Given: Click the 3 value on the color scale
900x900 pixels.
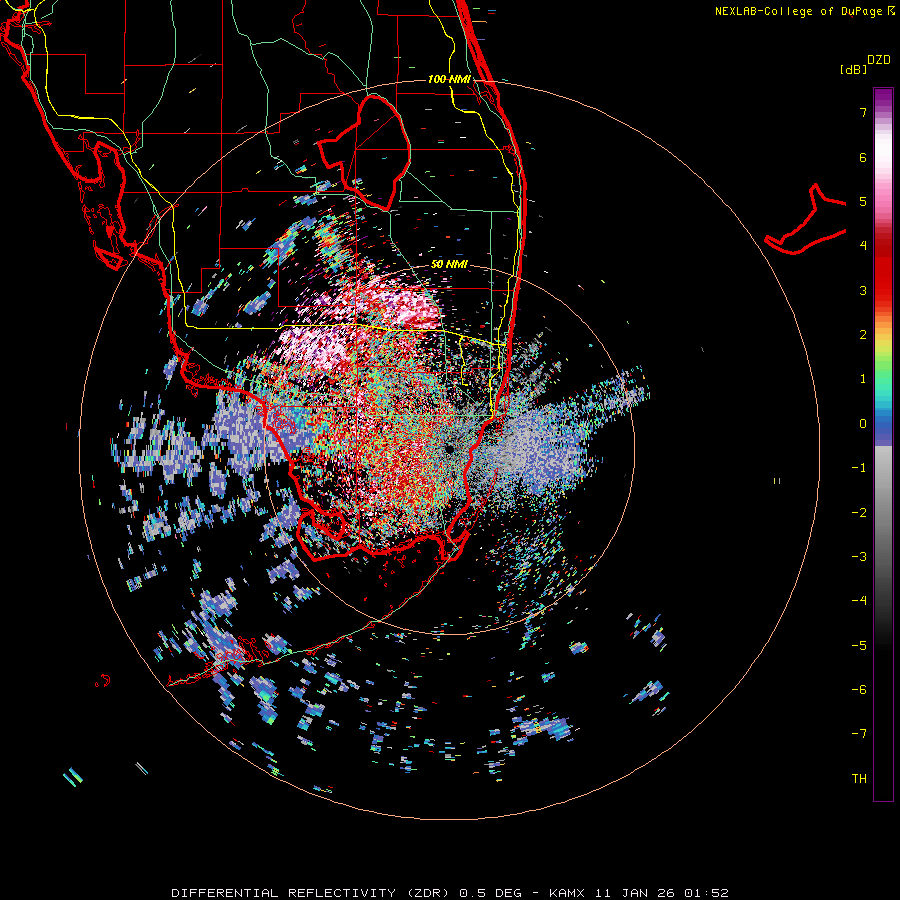Looking at the screenshot, I should tap(863, 290).
